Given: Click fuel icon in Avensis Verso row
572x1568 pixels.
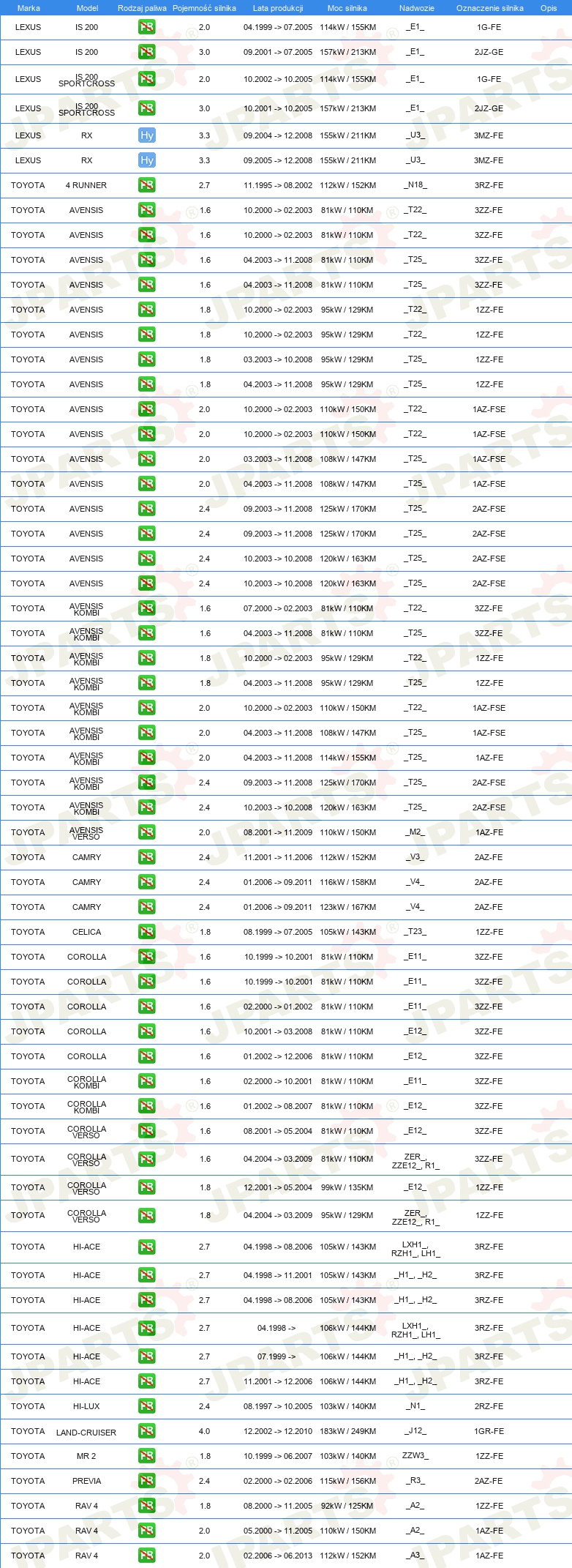Looking at the screenshot, I should coord(147,832).
